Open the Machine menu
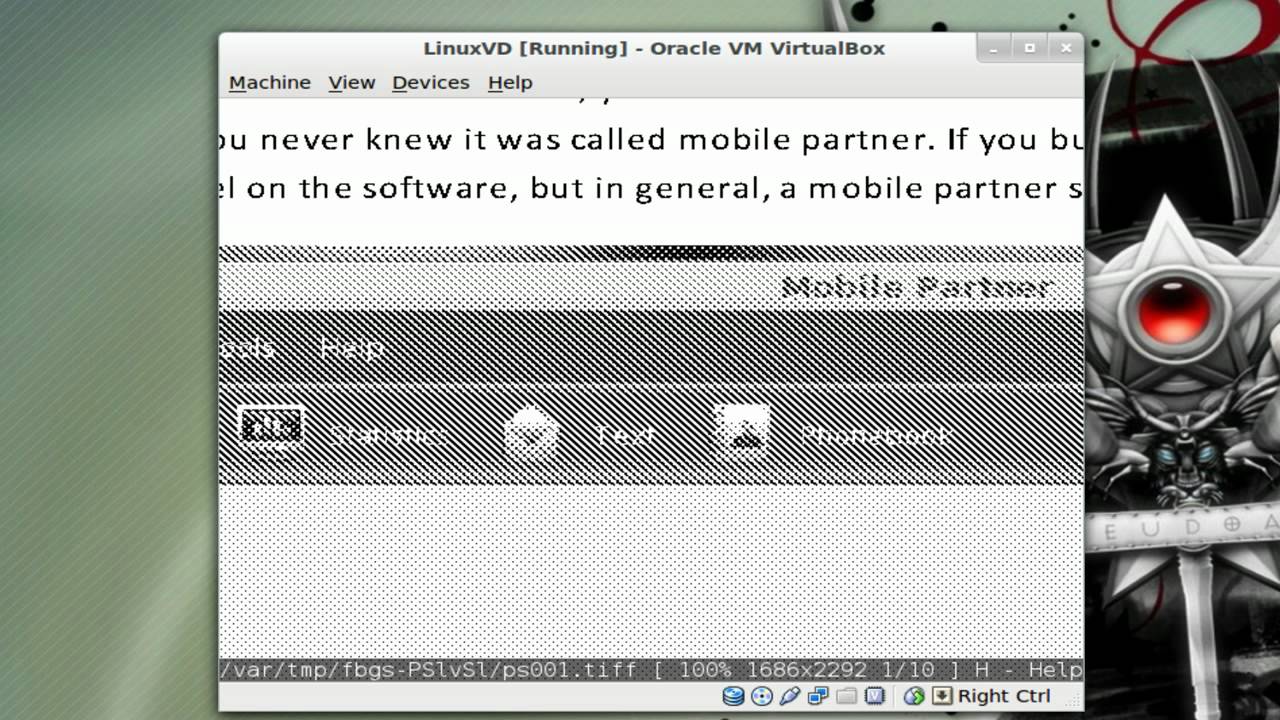The image size is (1280, 720). [x=270, y=82]
